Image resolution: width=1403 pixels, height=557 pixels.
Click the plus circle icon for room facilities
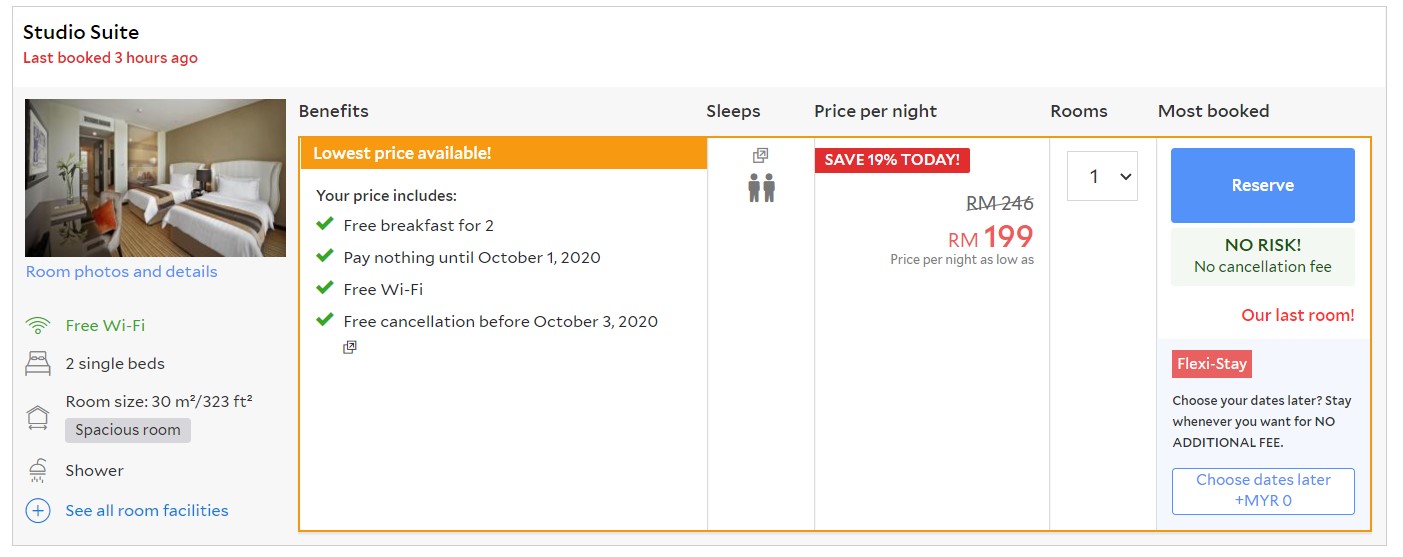[x=38, y=511]
